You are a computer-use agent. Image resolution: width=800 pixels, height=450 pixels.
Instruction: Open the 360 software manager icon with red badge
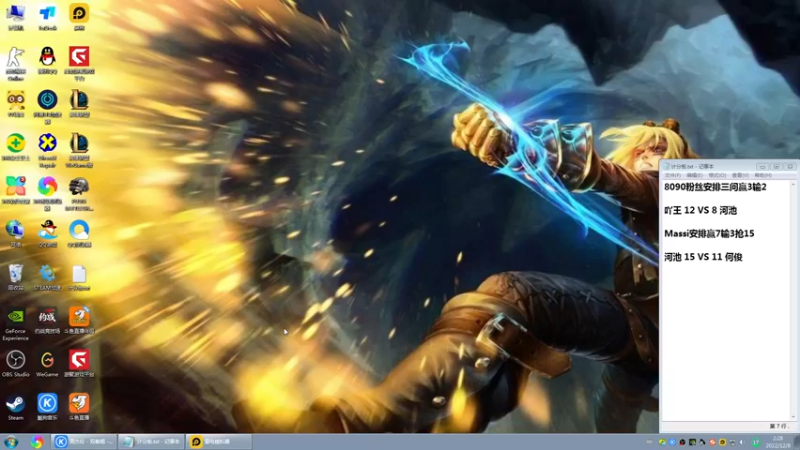tap(16, 190)
